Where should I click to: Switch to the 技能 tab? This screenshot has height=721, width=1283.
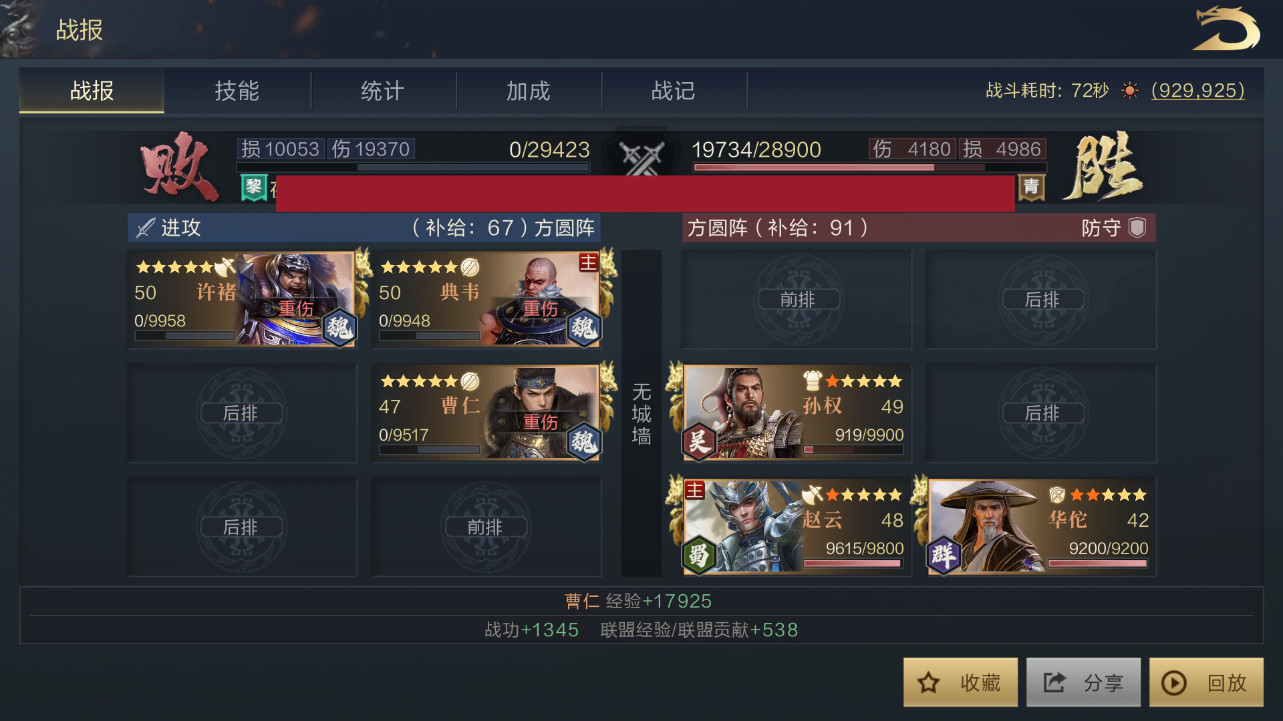point(237,91)
